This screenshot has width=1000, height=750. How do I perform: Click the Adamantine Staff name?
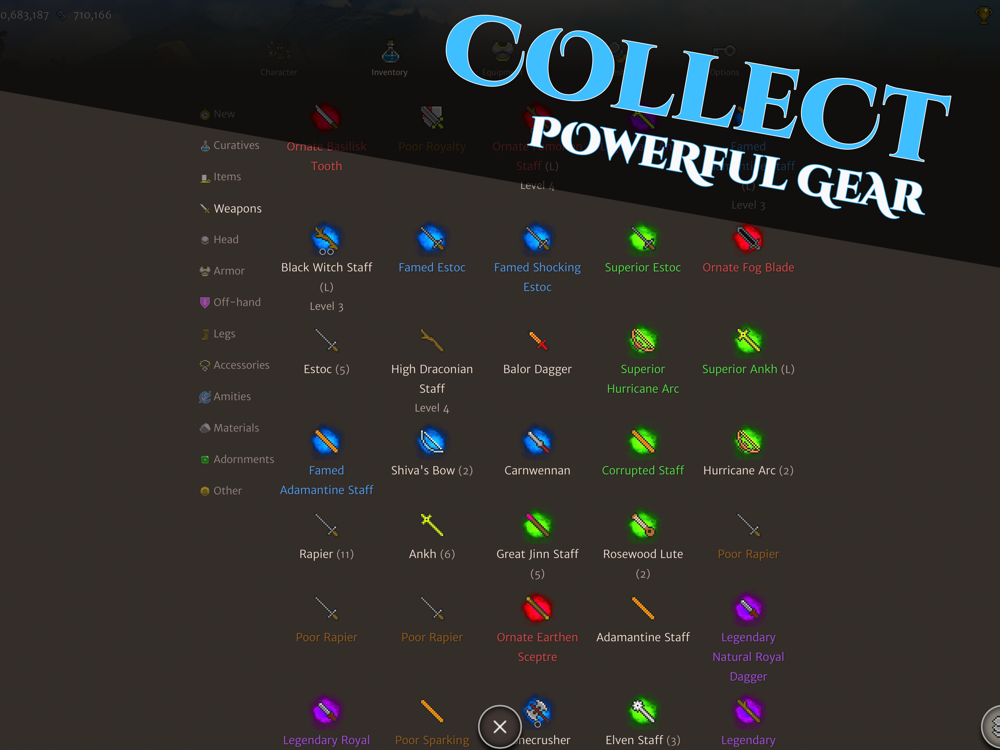pyautogui.click(x=643, y=636)
